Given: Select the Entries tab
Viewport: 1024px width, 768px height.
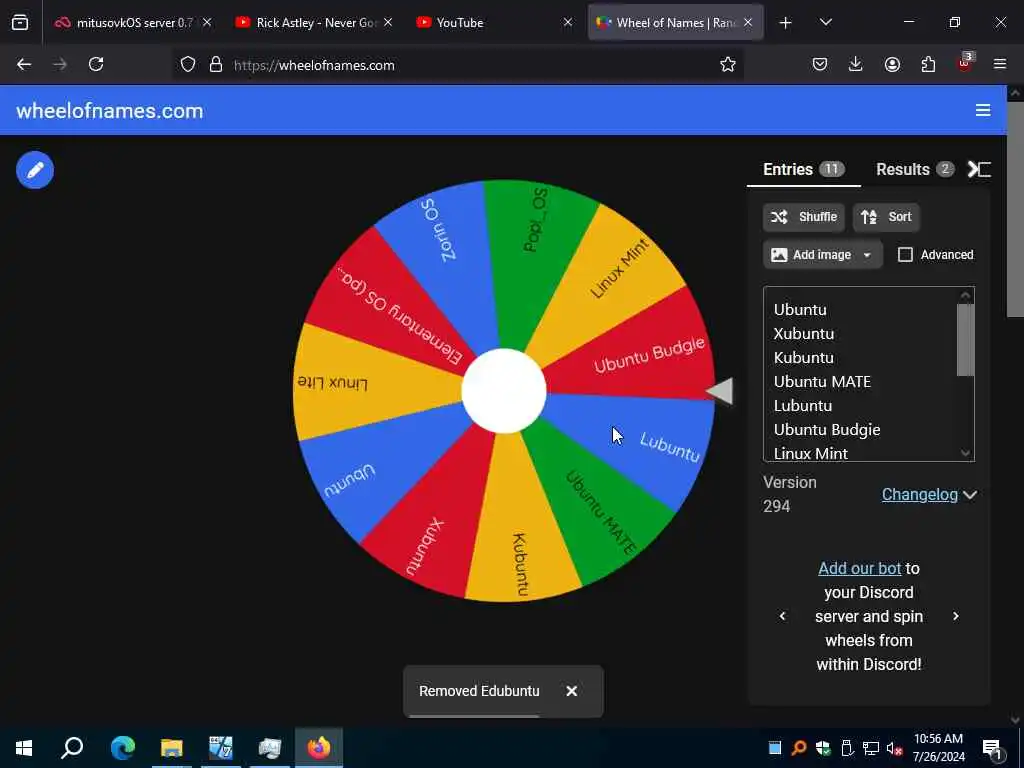Looking at the screenshot, I should coord(803,169).
